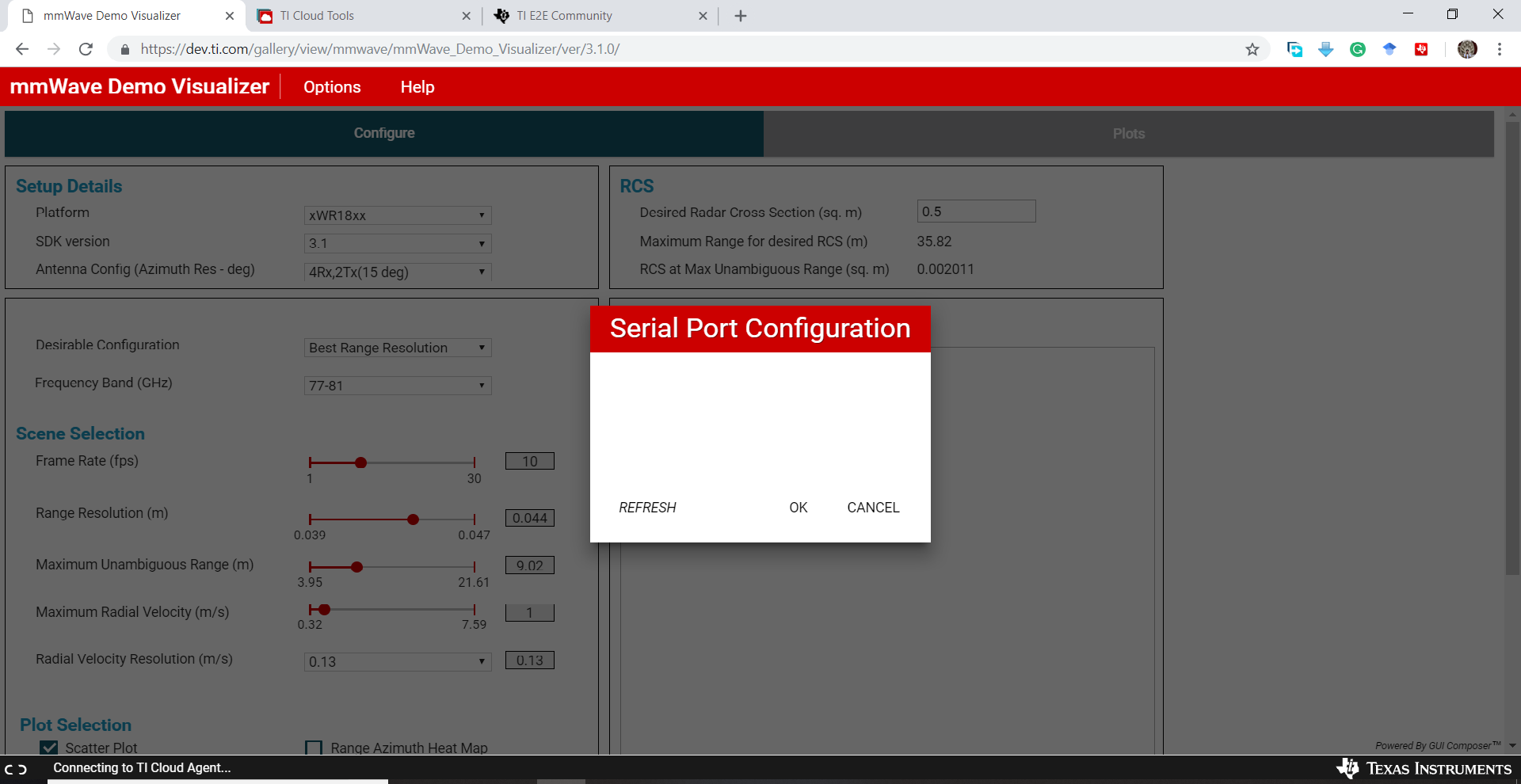1521x784 pixels.
Task: Switch to TI E2E Community browser tab
Action: (x=600, y=16)
